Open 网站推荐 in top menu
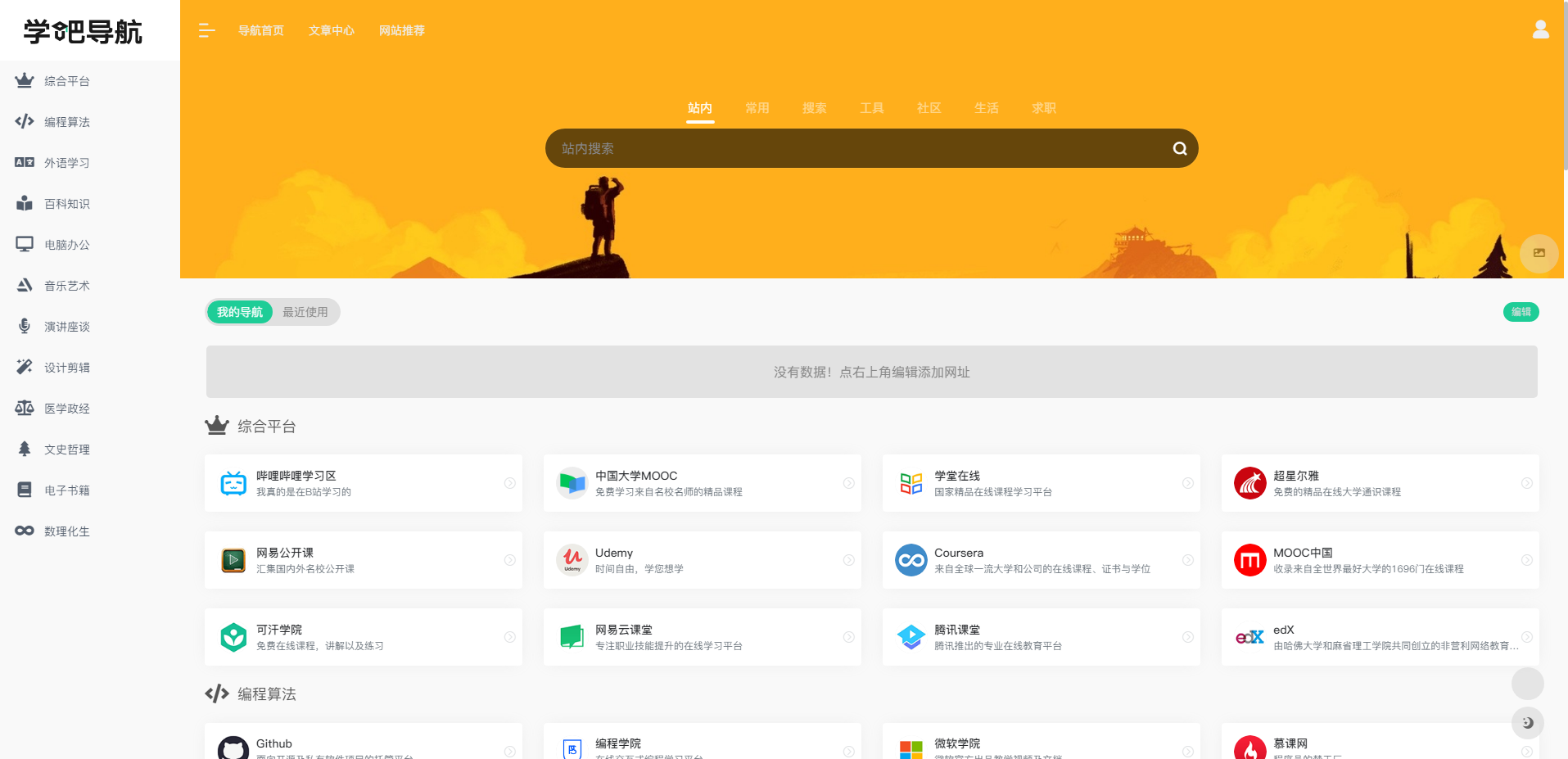The image size is (1568, 759). 401,30
